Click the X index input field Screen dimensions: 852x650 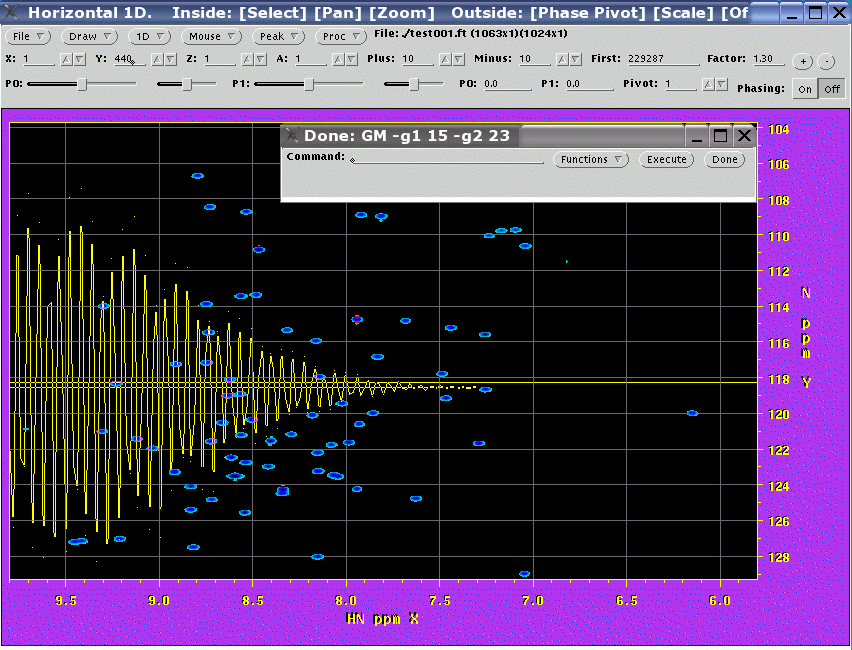point(38,59)
